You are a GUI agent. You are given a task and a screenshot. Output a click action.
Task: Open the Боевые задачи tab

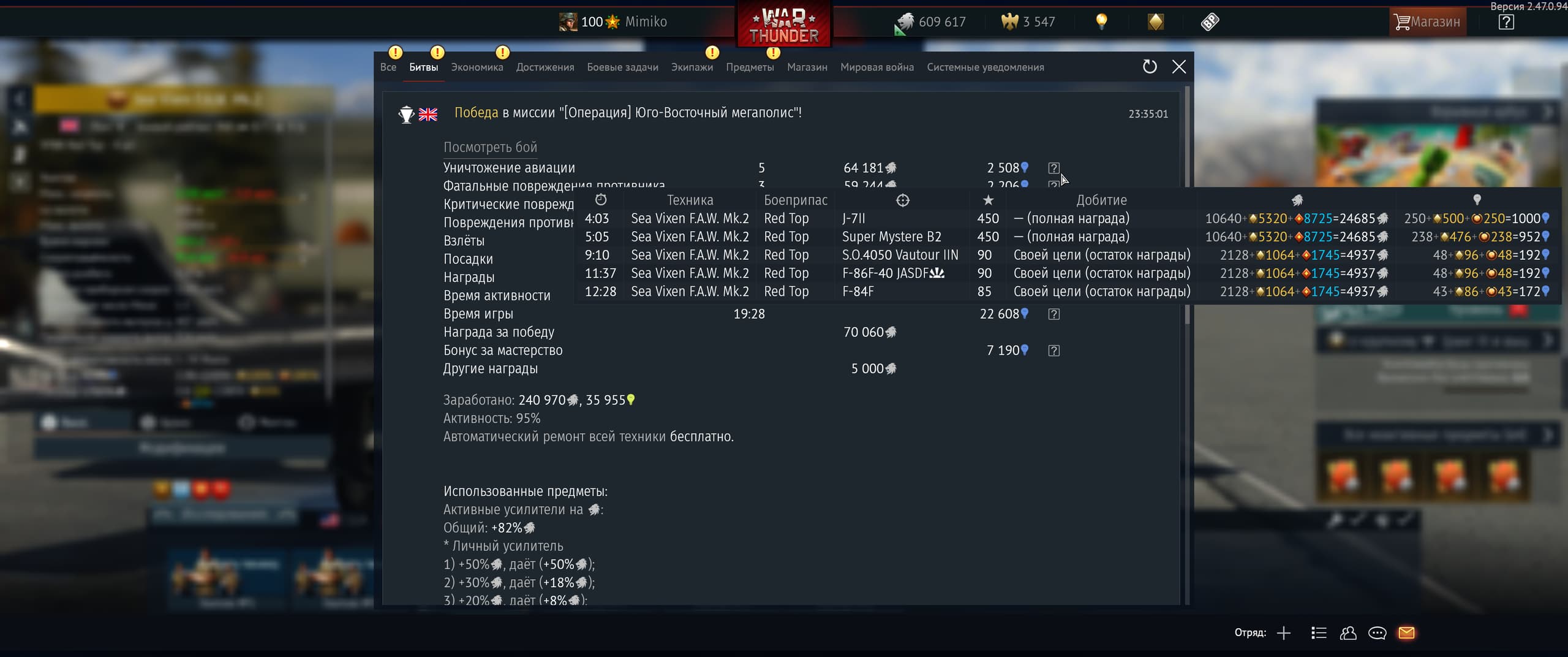pyautogui.click(x=622, y=67)
